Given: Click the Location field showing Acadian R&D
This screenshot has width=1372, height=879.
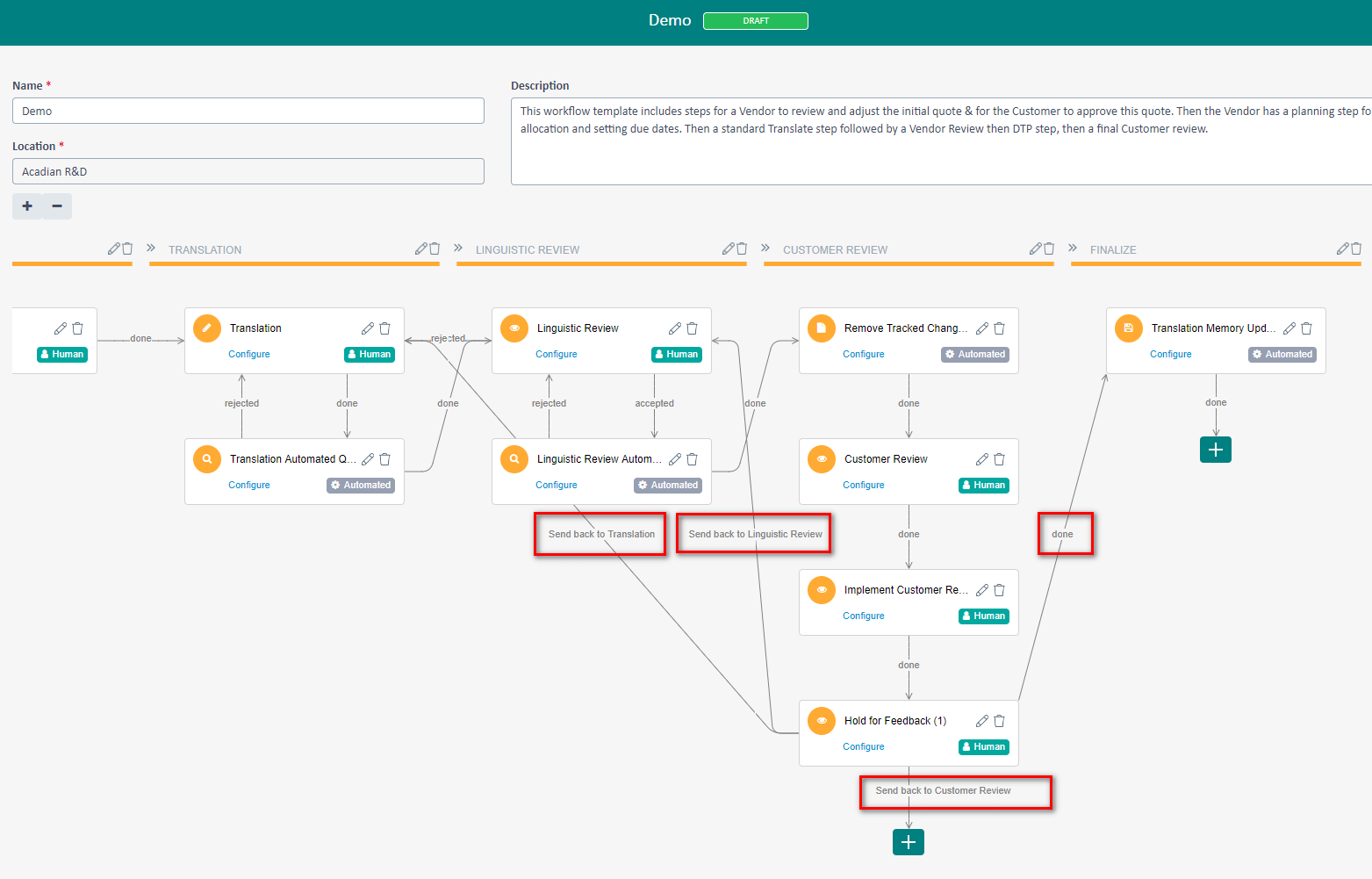Looking at the screenshot, I should click(248, 171).
